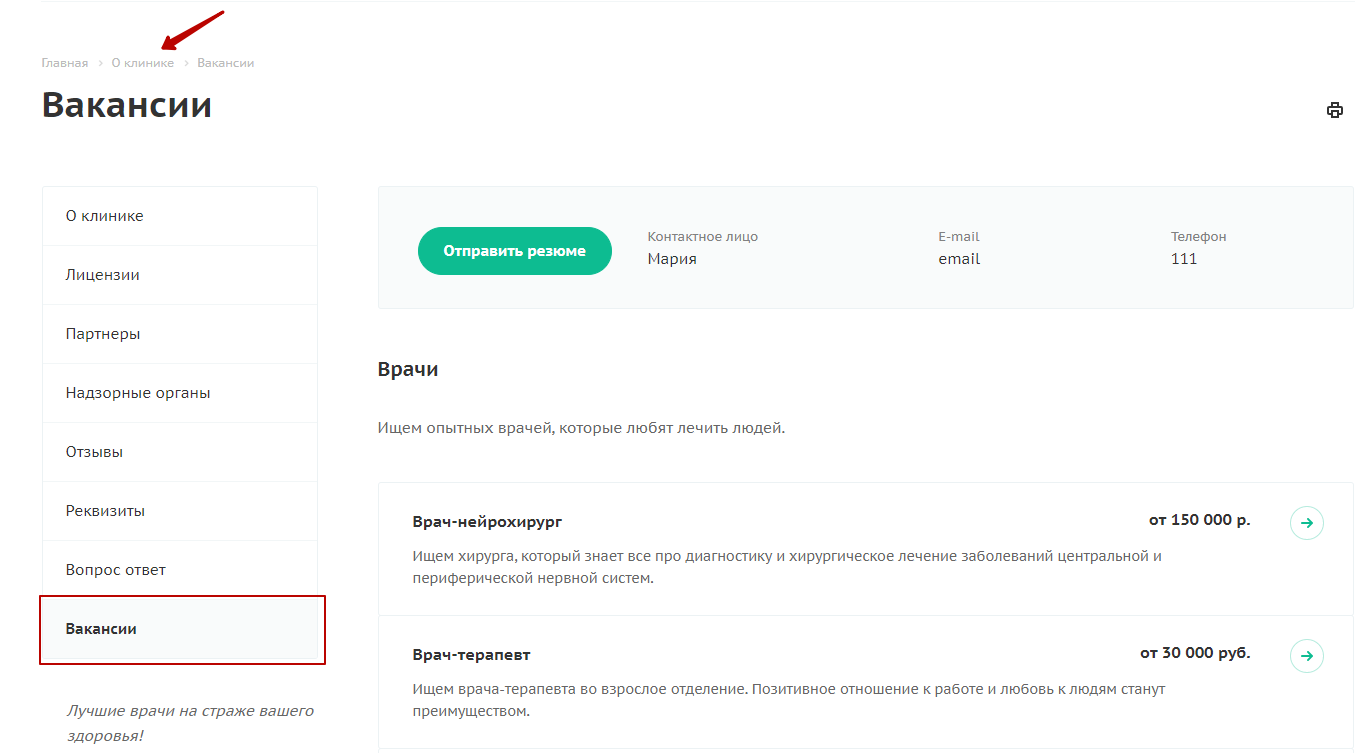Open the Врач-терапевт vacancy title
1368x753 pixels.
(x=471, y=655)
